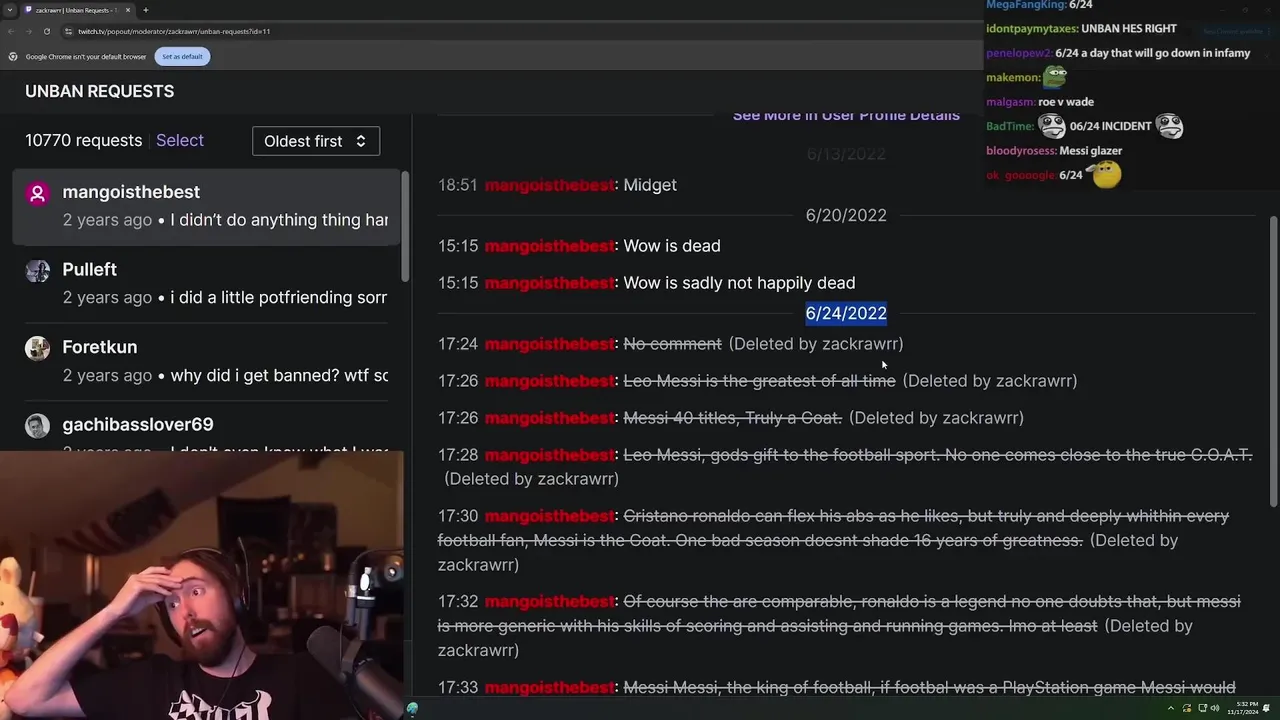This screenshot has width=1280, height=720.
Task: Click the forward navigation arrow in Chrome
Action: click(x=28, y=31)
